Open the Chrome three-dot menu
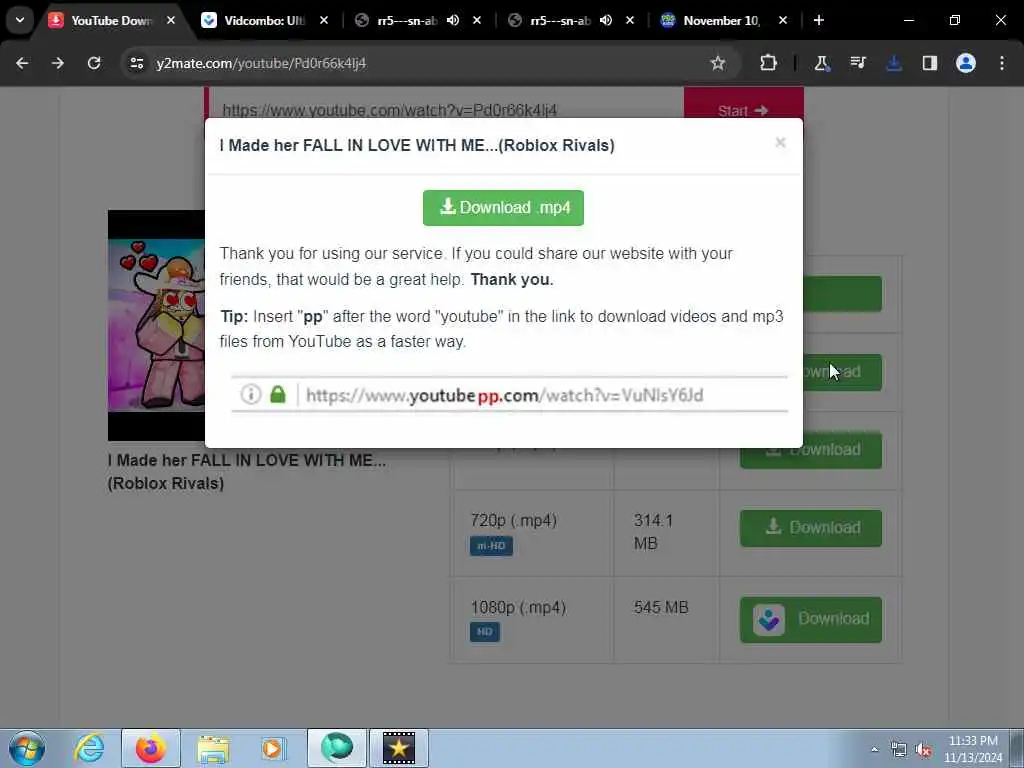This screenshot has height=768, width=1024. 1002,63
